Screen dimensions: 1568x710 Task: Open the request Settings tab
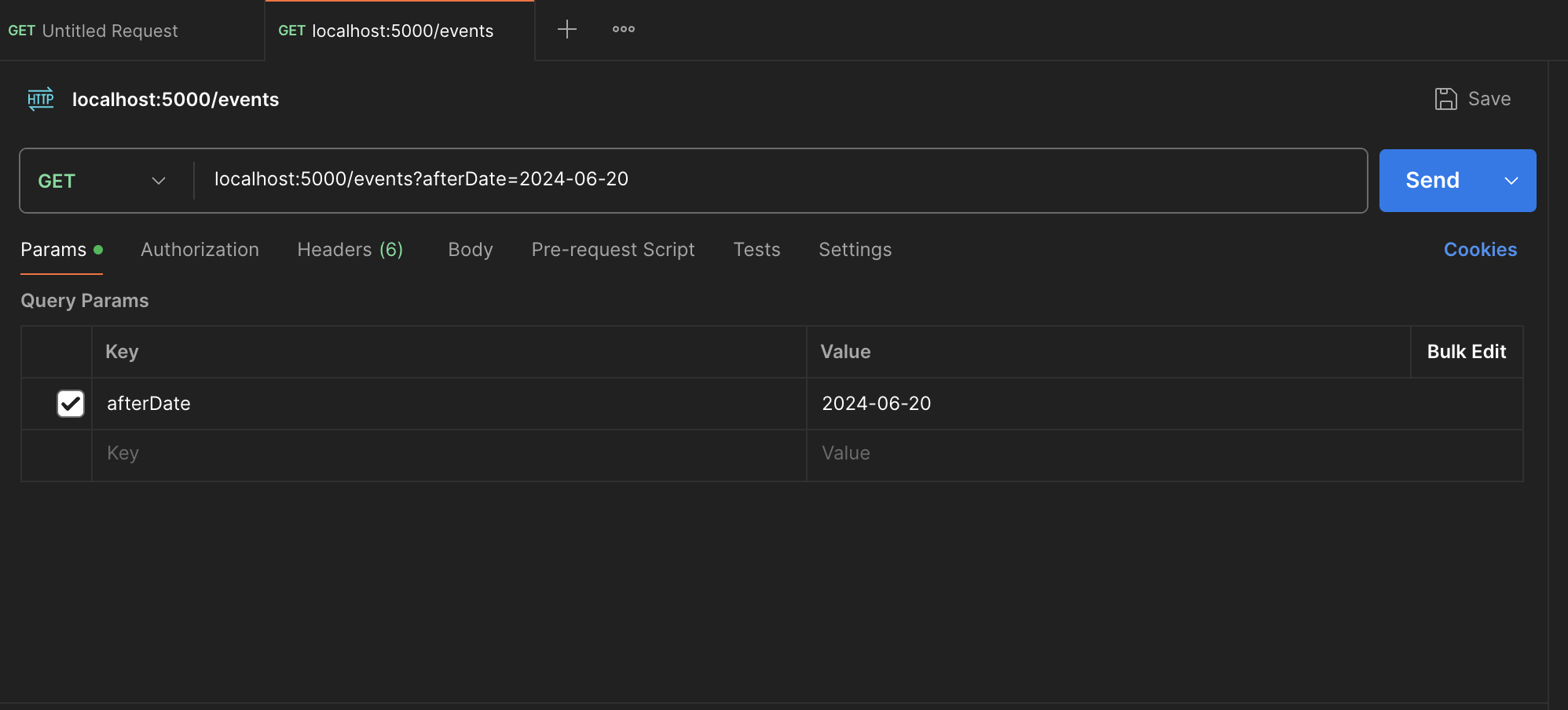855,250
